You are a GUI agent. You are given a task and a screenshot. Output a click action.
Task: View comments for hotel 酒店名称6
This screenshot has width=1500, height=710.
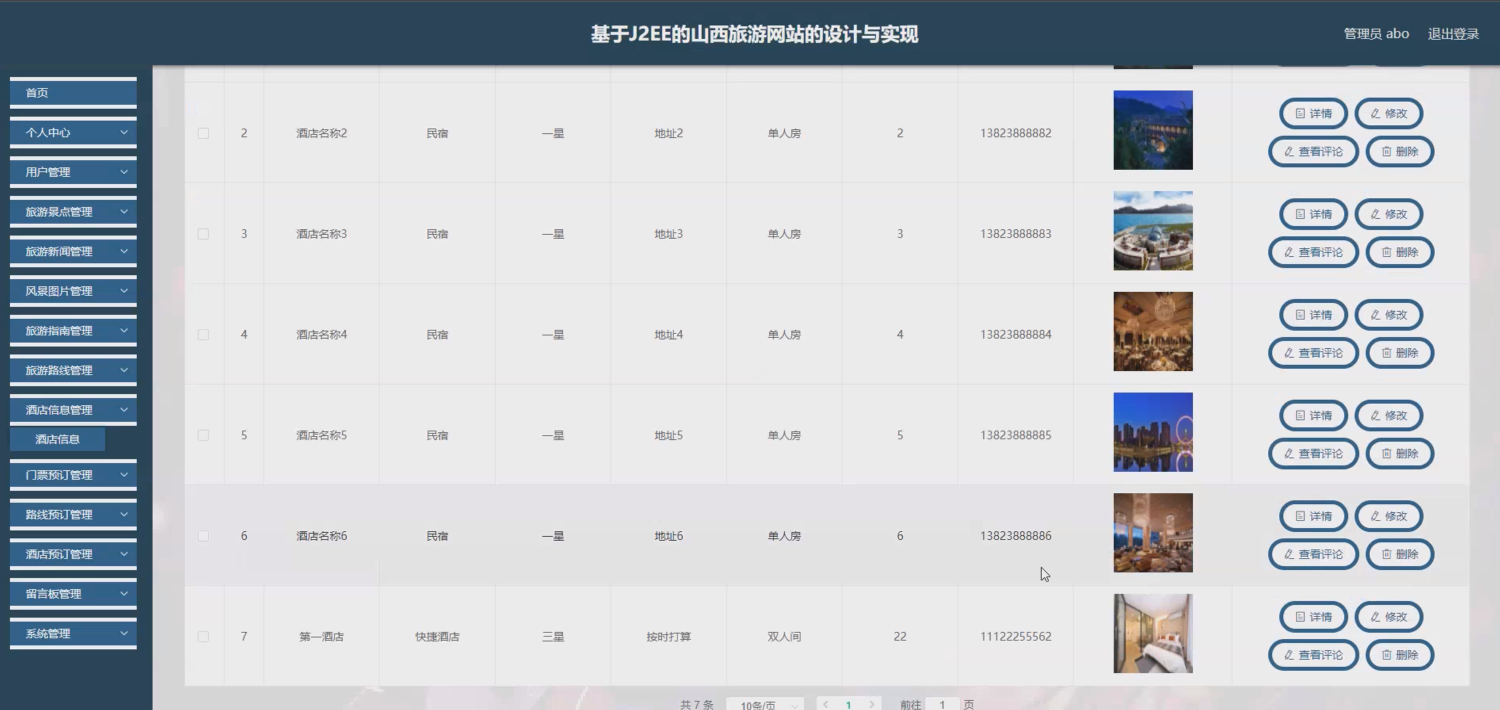1313,554
